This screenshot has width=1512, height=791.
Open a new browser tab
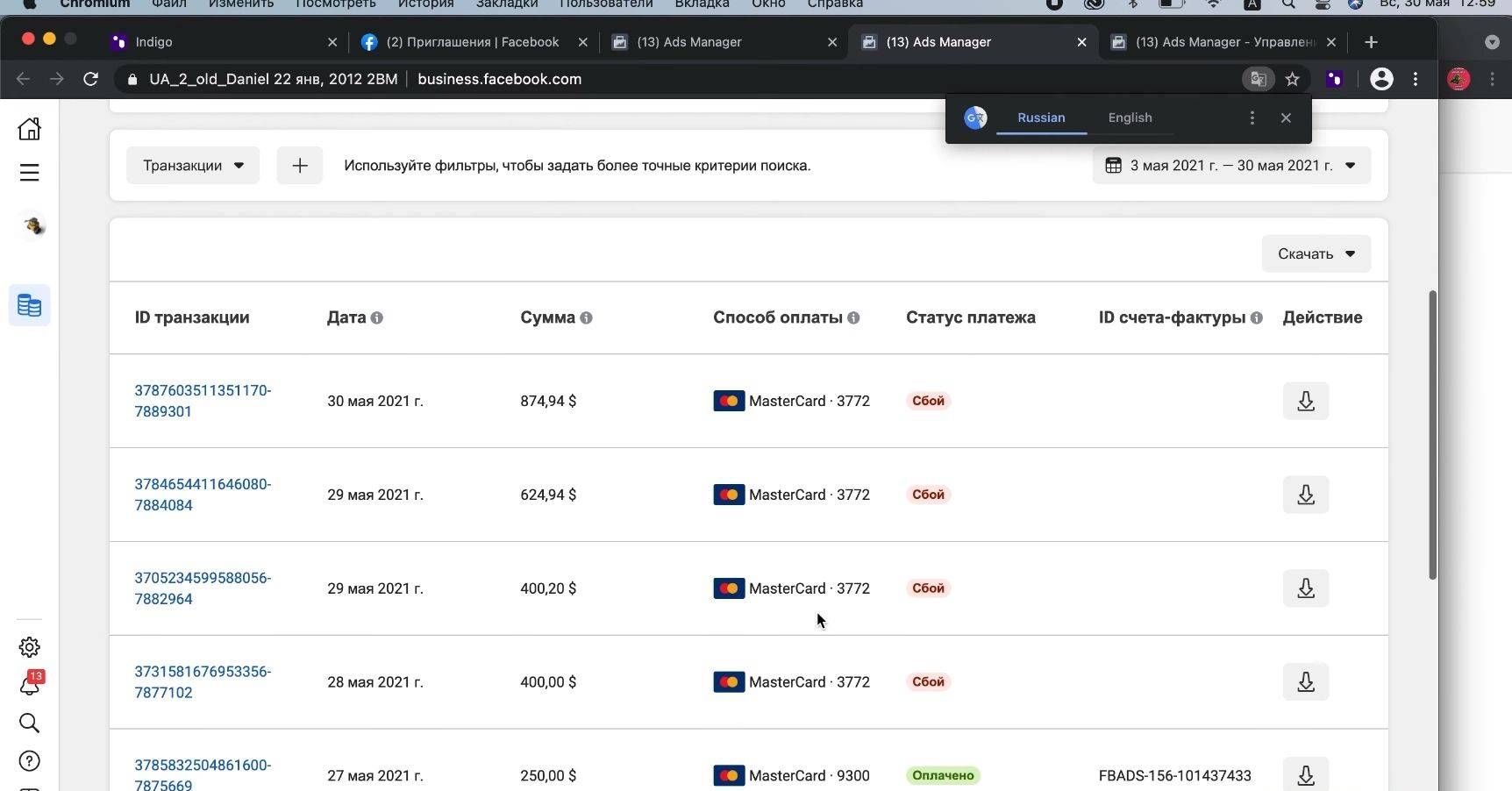click(1372, 42)
